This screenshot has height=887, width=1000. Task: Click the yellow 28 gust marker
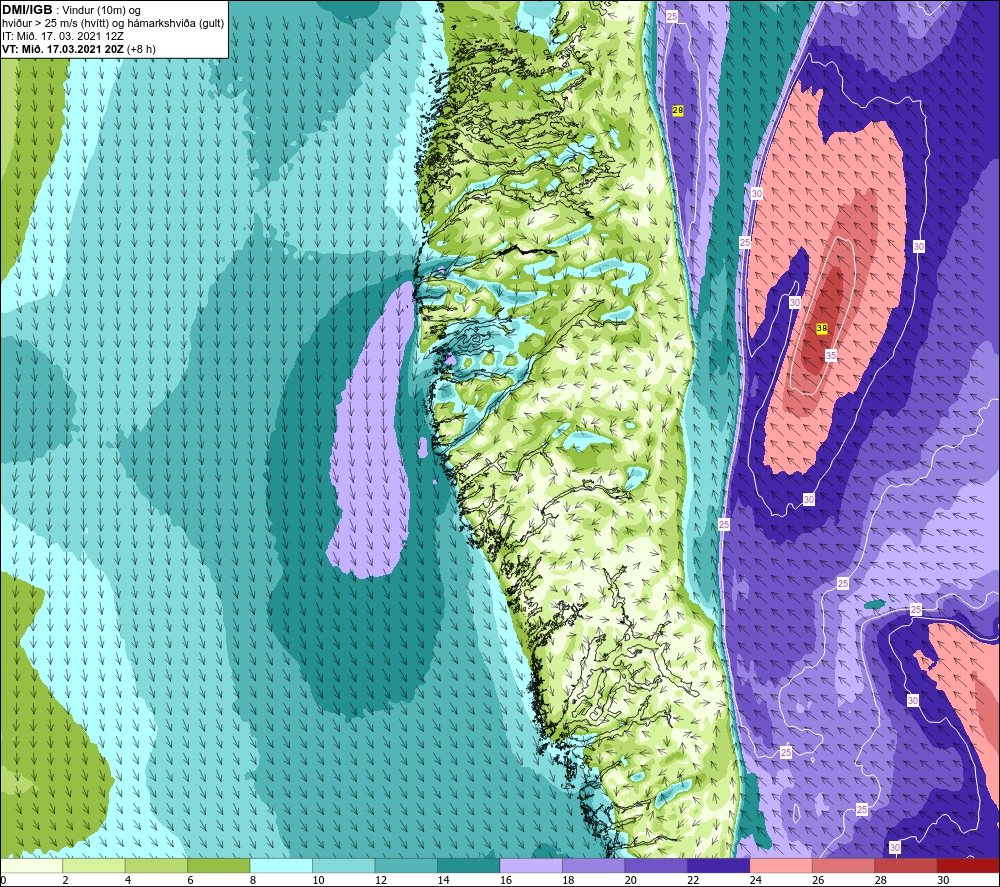point(677,110)
